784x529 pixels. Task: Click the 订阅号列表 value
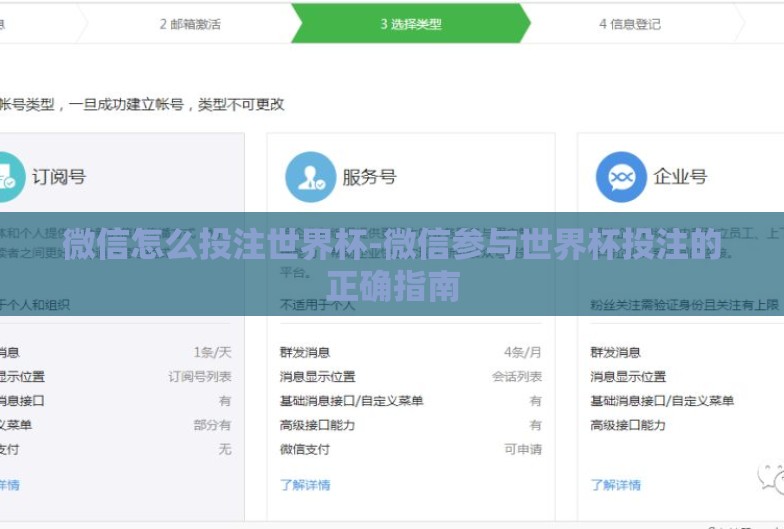[200, 376]
